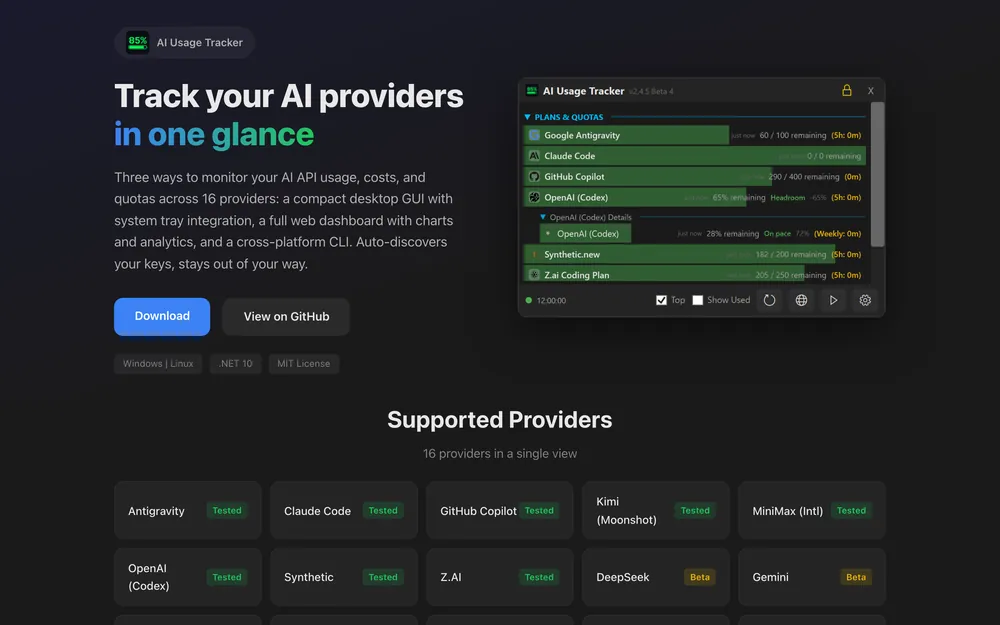
Task: Select the Z.AI provider card
Action: click(x=500, y=577)
